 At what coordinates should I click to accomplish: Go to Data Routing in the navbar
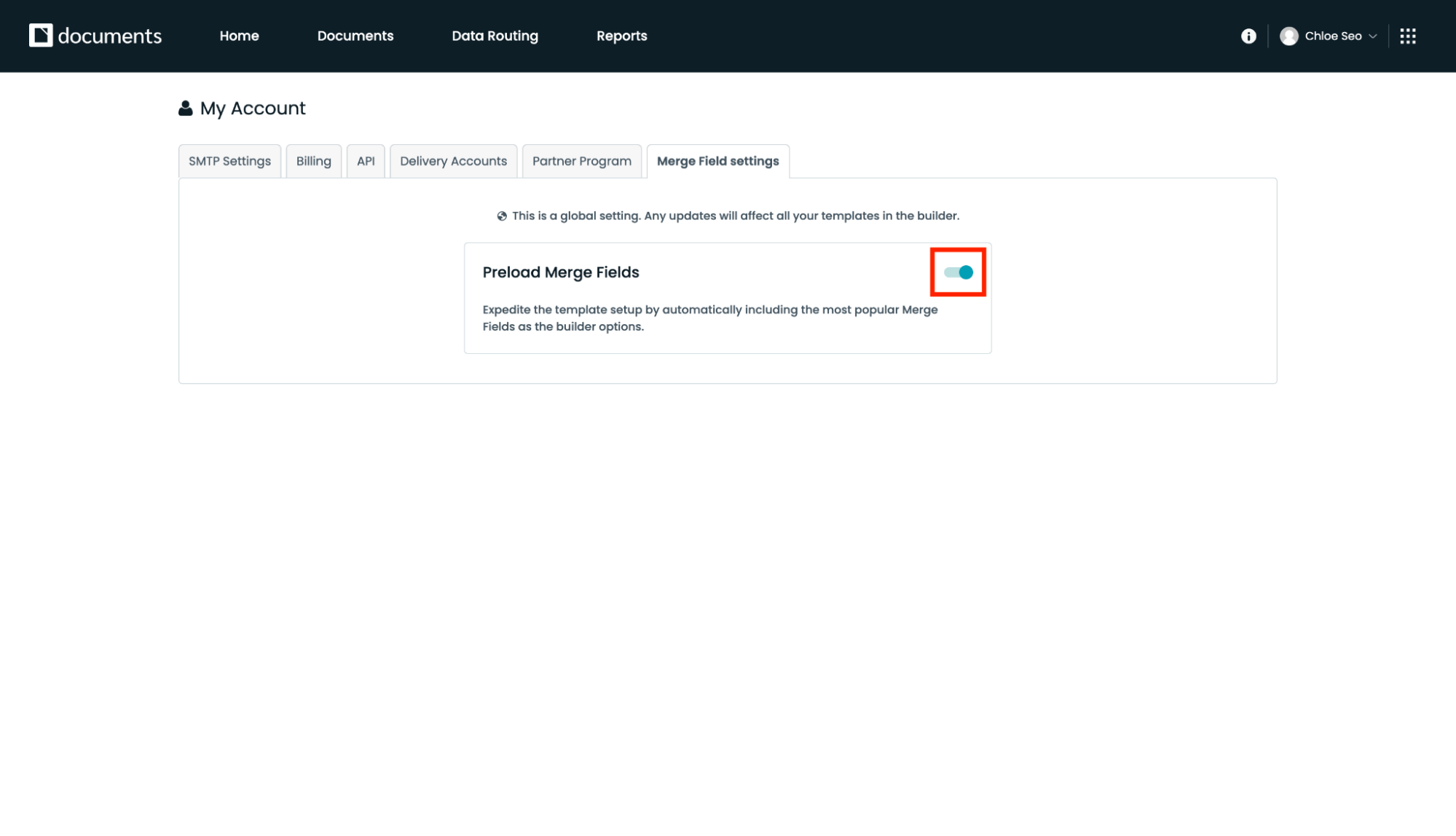[495, 36]
